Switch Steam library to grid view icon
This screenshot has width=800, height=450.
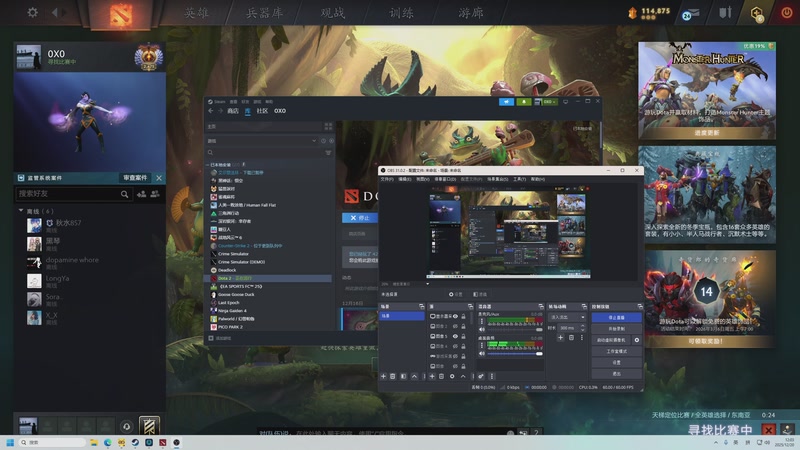(x=328, y=126)
